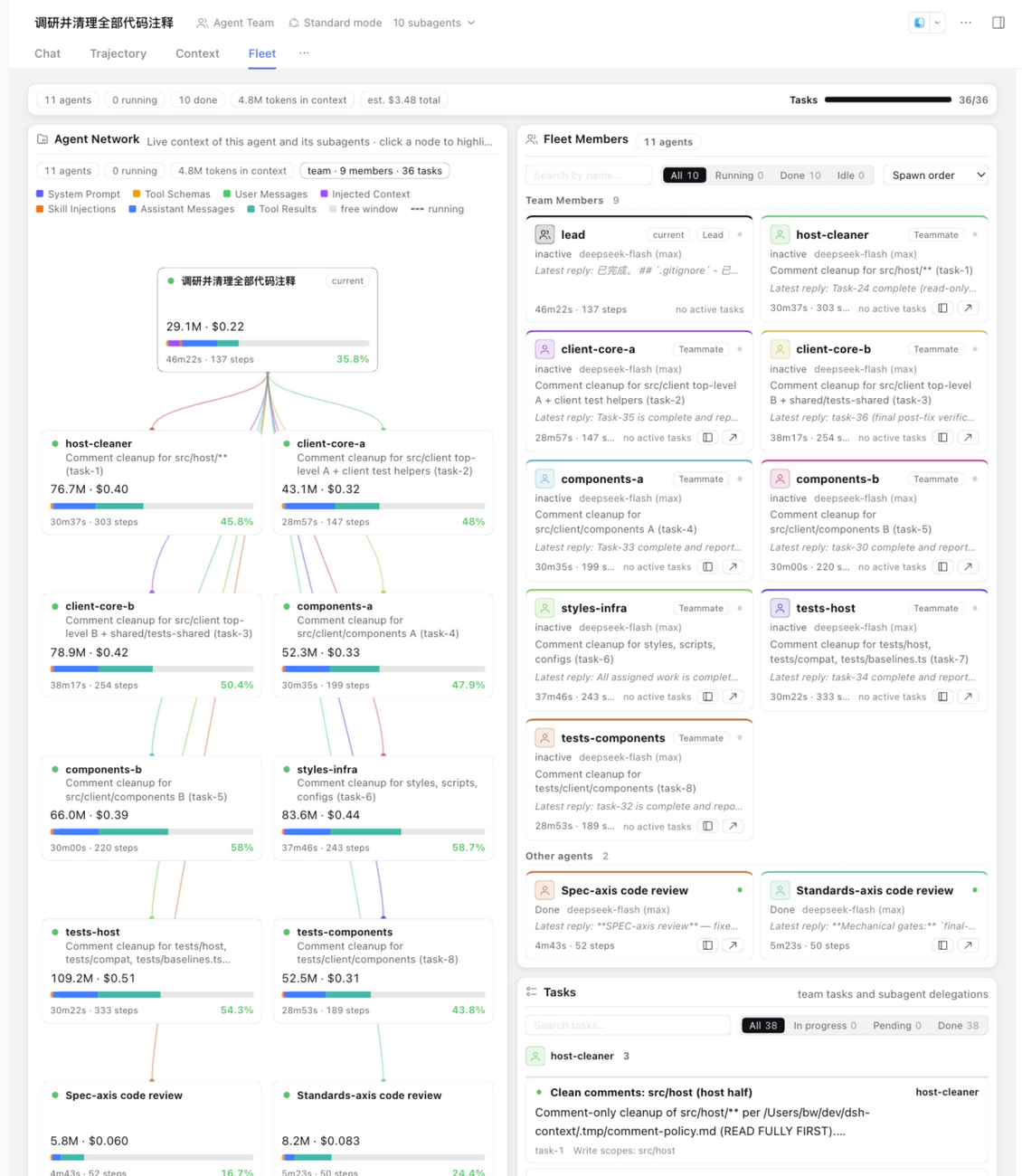The height and width of the screenshot is (1176, 1022).
Task: Filter fleet members by Running 0
Action: tap(739, 175)
